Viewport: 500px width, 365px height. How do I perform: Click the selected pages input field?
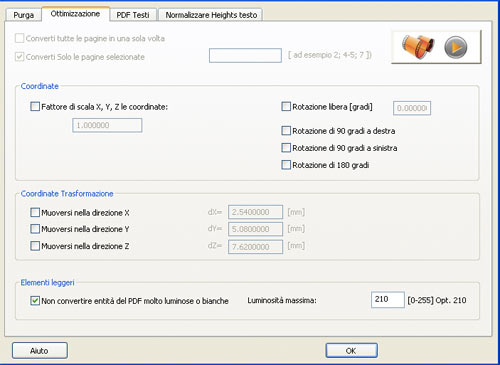245,55
